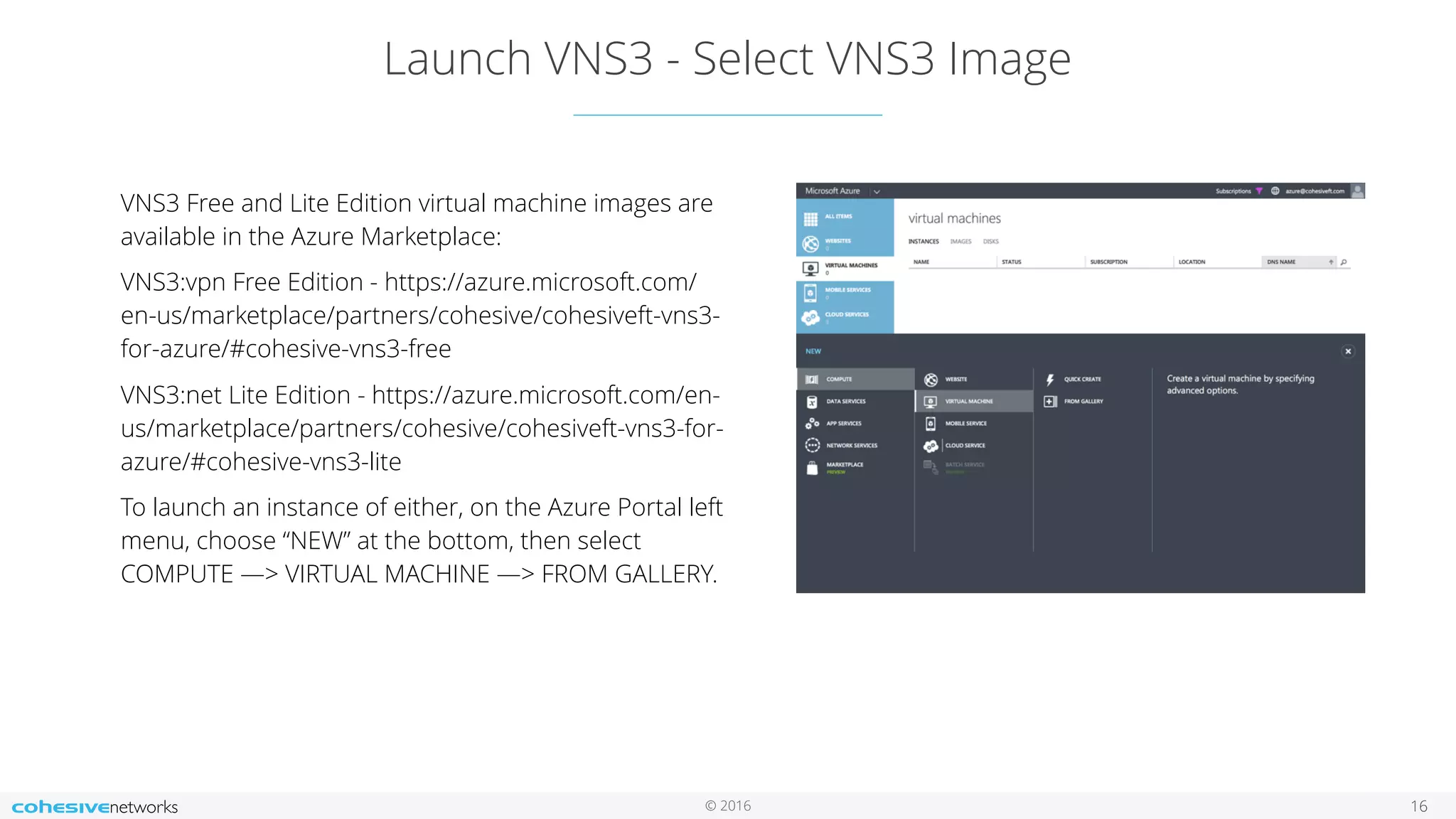Screen dimensions: 1456x819
Task: Pick the Virtual Machine monitor icon in NEW panel
Action: [x=931, y=402]
